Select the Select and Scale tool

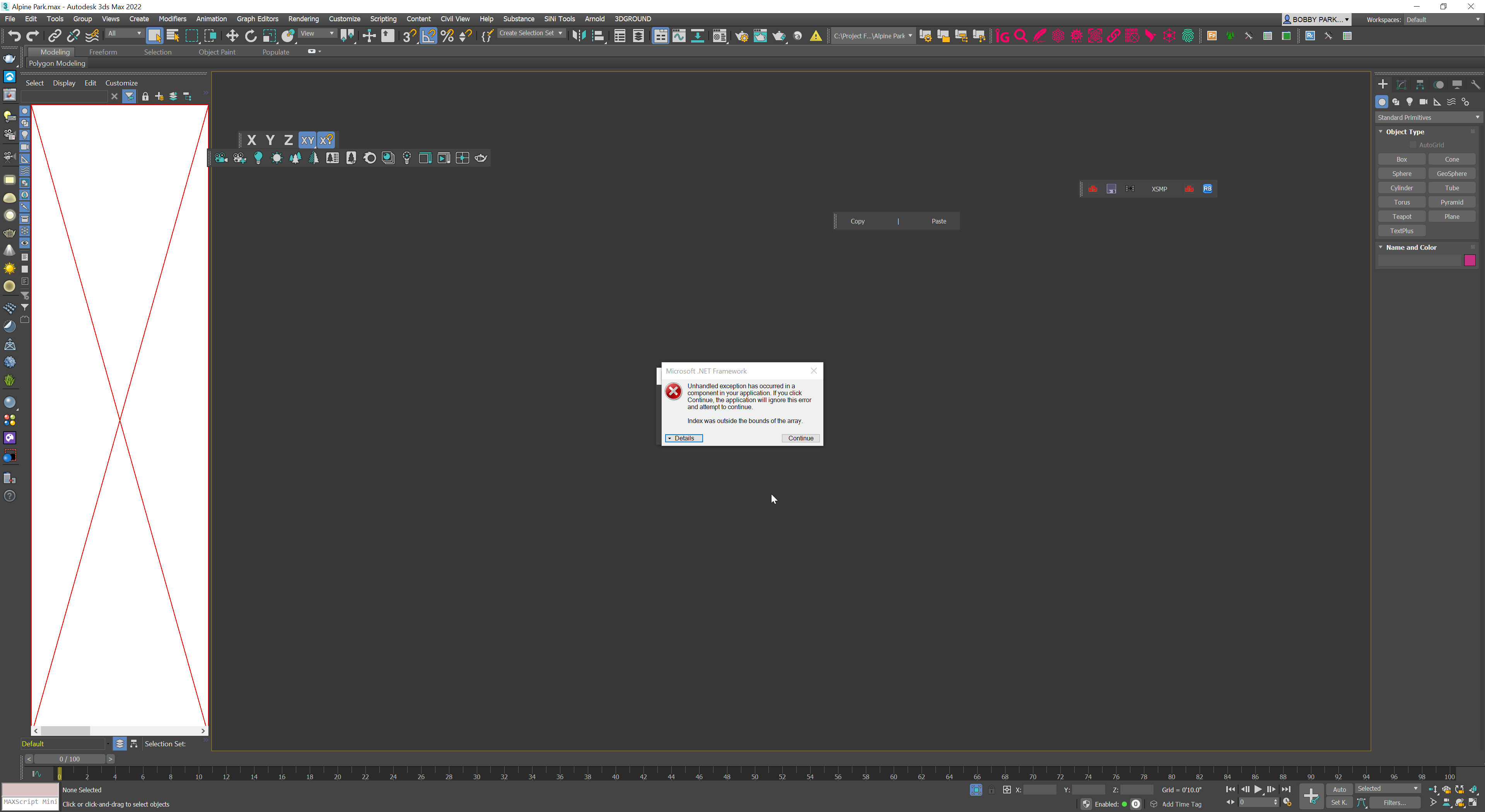click(x=269, y=36)
